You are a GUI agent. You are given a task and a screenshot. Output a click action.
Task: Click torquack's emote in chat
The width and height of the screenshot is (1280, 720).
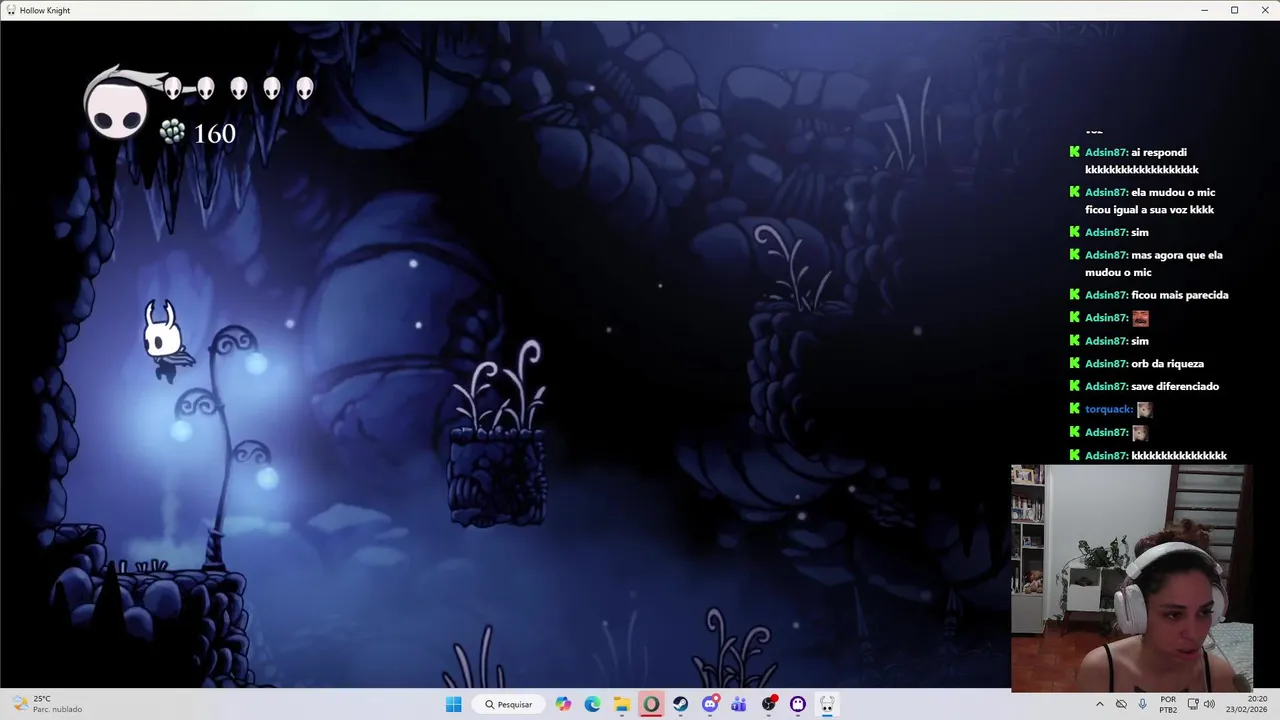coord(1145,409)
